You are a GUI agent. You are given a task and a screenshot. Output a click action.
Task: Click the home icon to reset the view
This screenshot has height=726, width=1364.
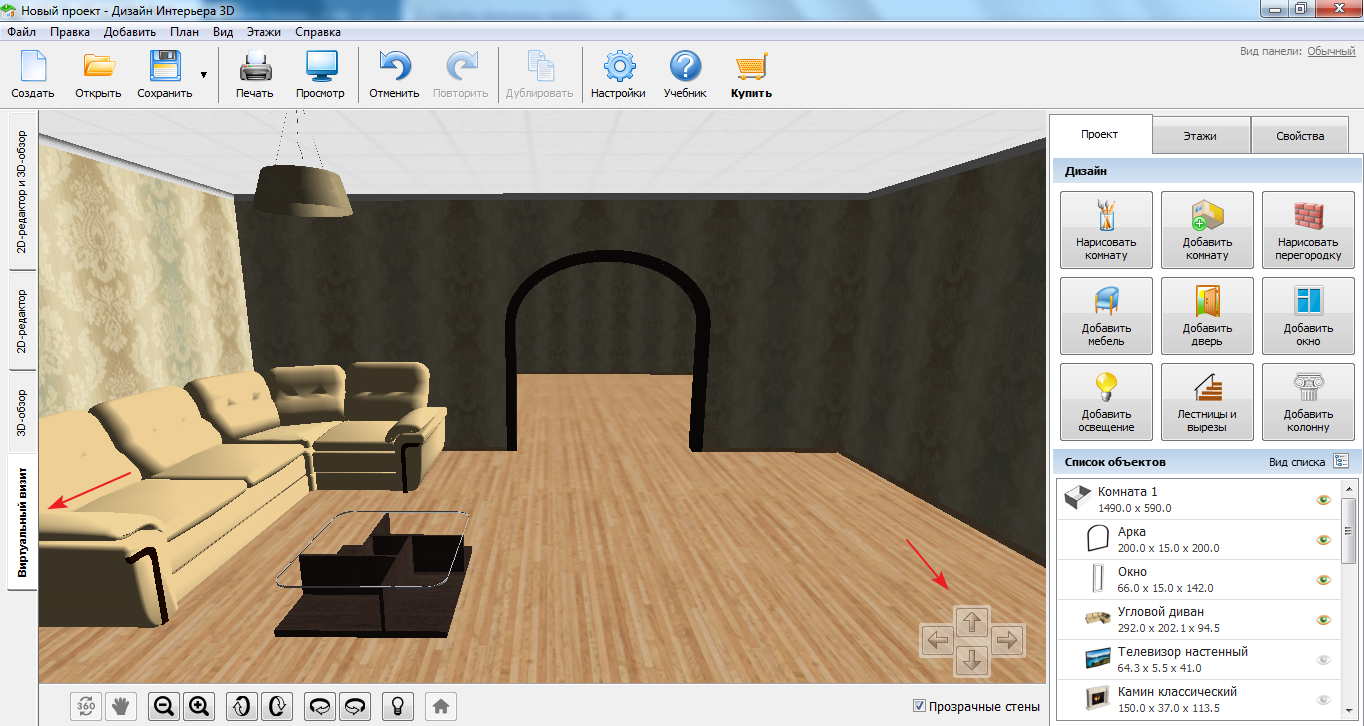(x=440, y=706)
